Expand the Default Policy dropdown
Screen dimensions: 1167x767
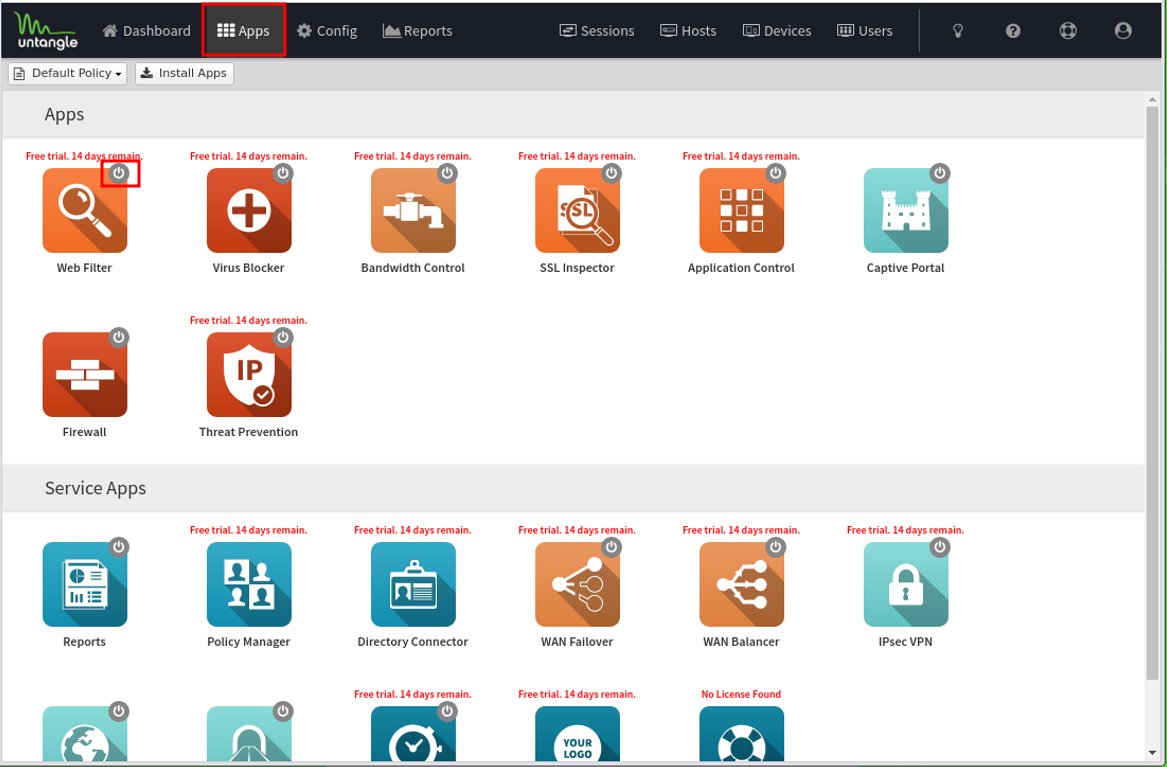(68, 73)
